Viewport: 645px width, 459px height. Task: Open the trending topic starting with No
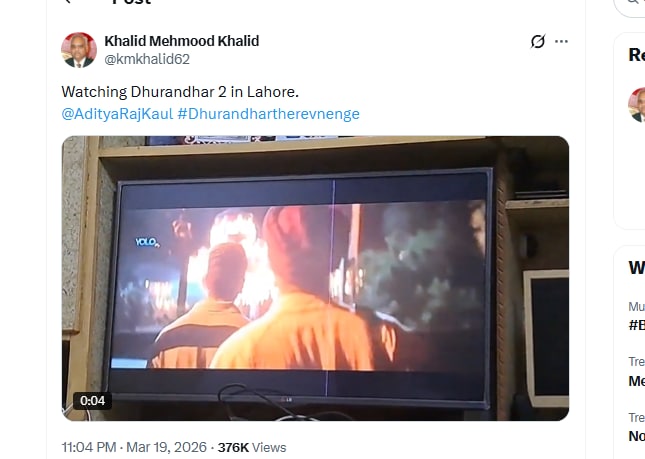[x=636, y=436]
